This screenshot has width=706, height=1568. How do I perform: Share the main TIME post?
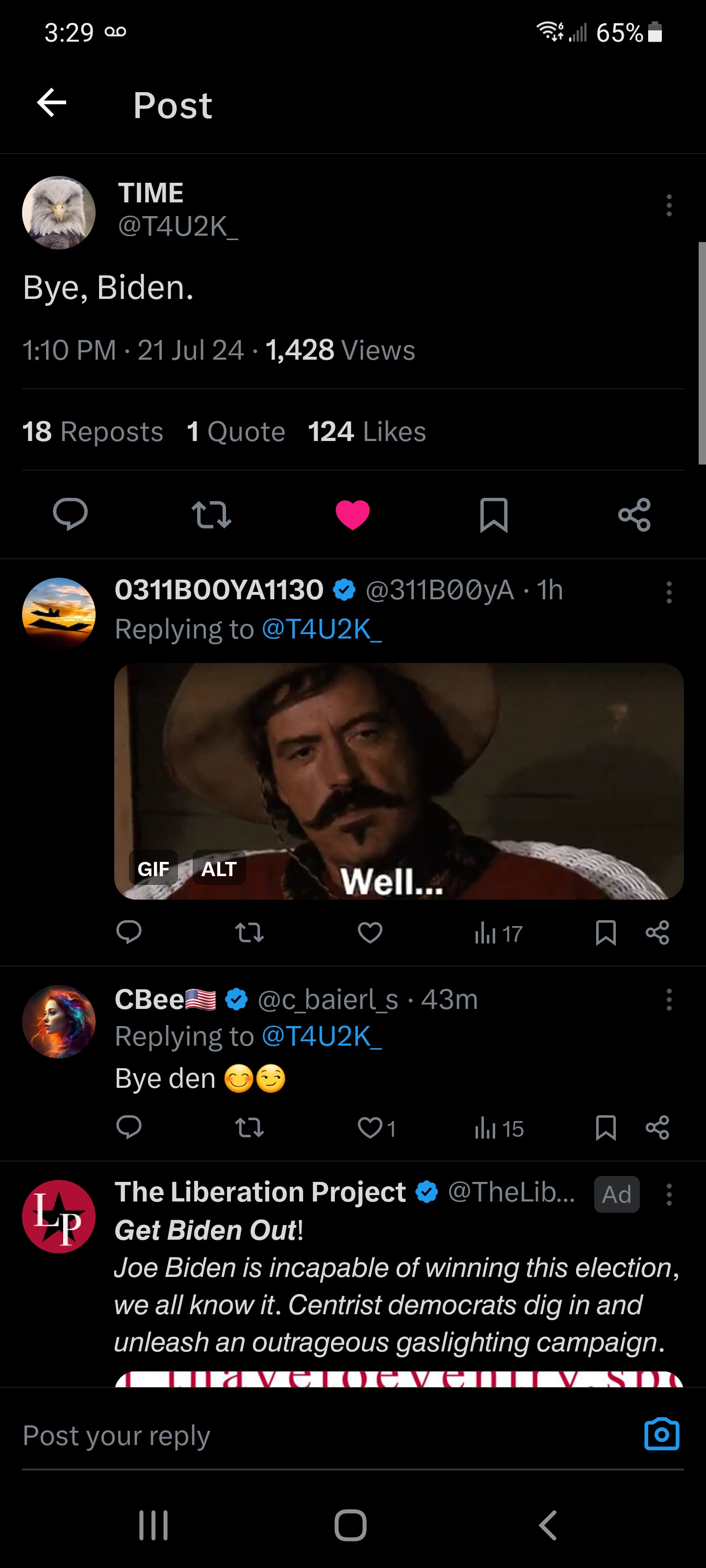tap(634, 514)
